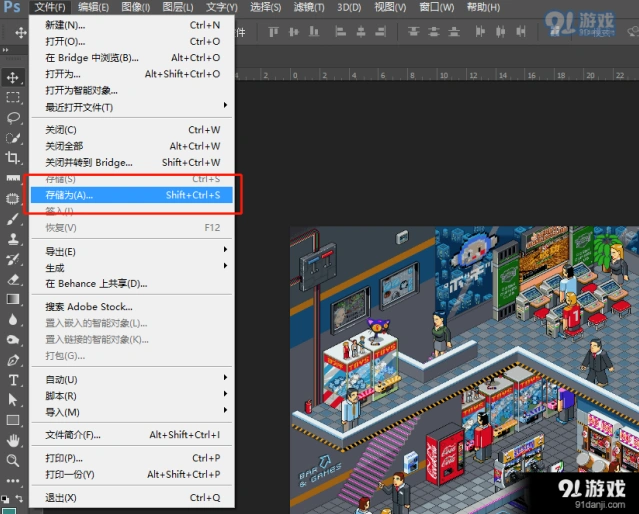Open the 视图(V) menu
Screen dimensions: 639x514
click(x=390, y=7)
